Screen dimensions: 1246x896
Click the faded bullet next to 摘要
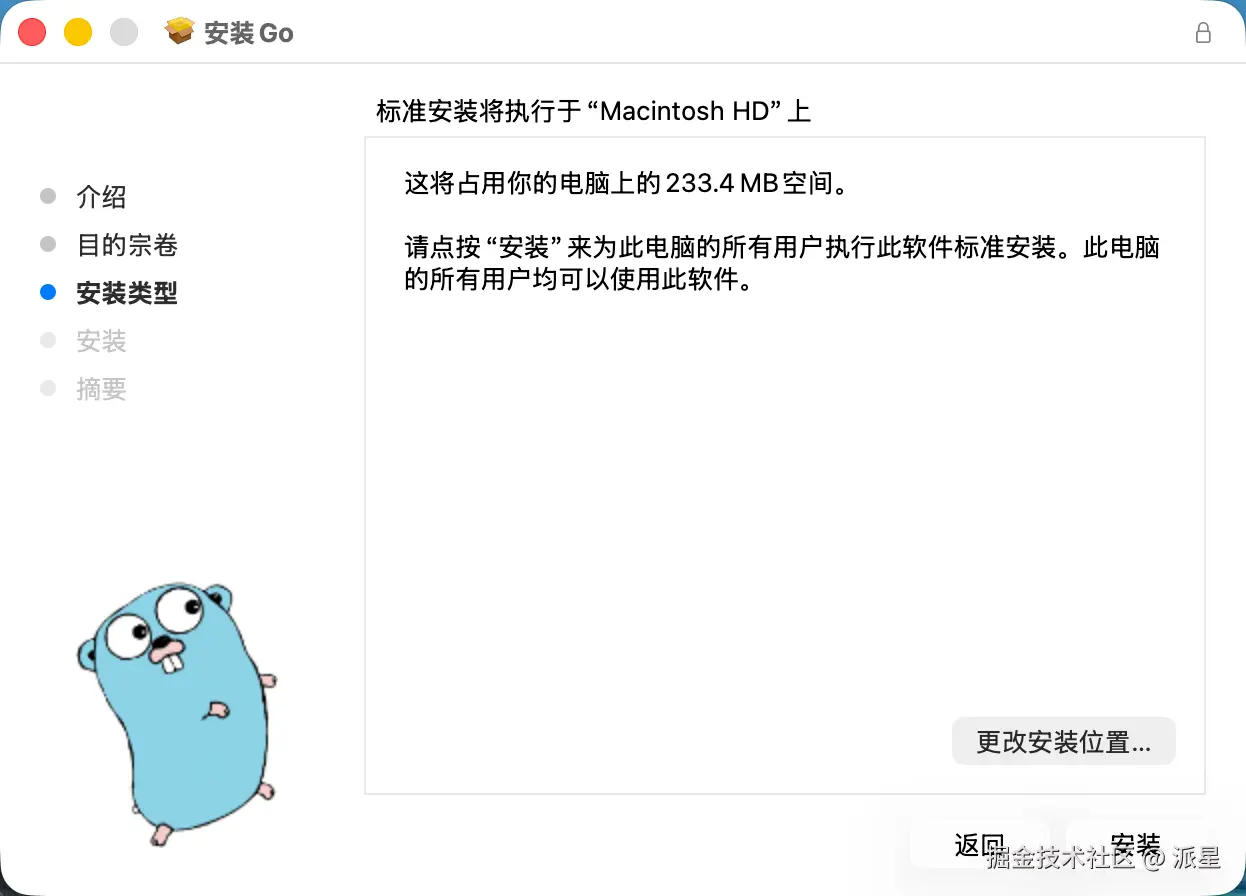pos(48,388)
